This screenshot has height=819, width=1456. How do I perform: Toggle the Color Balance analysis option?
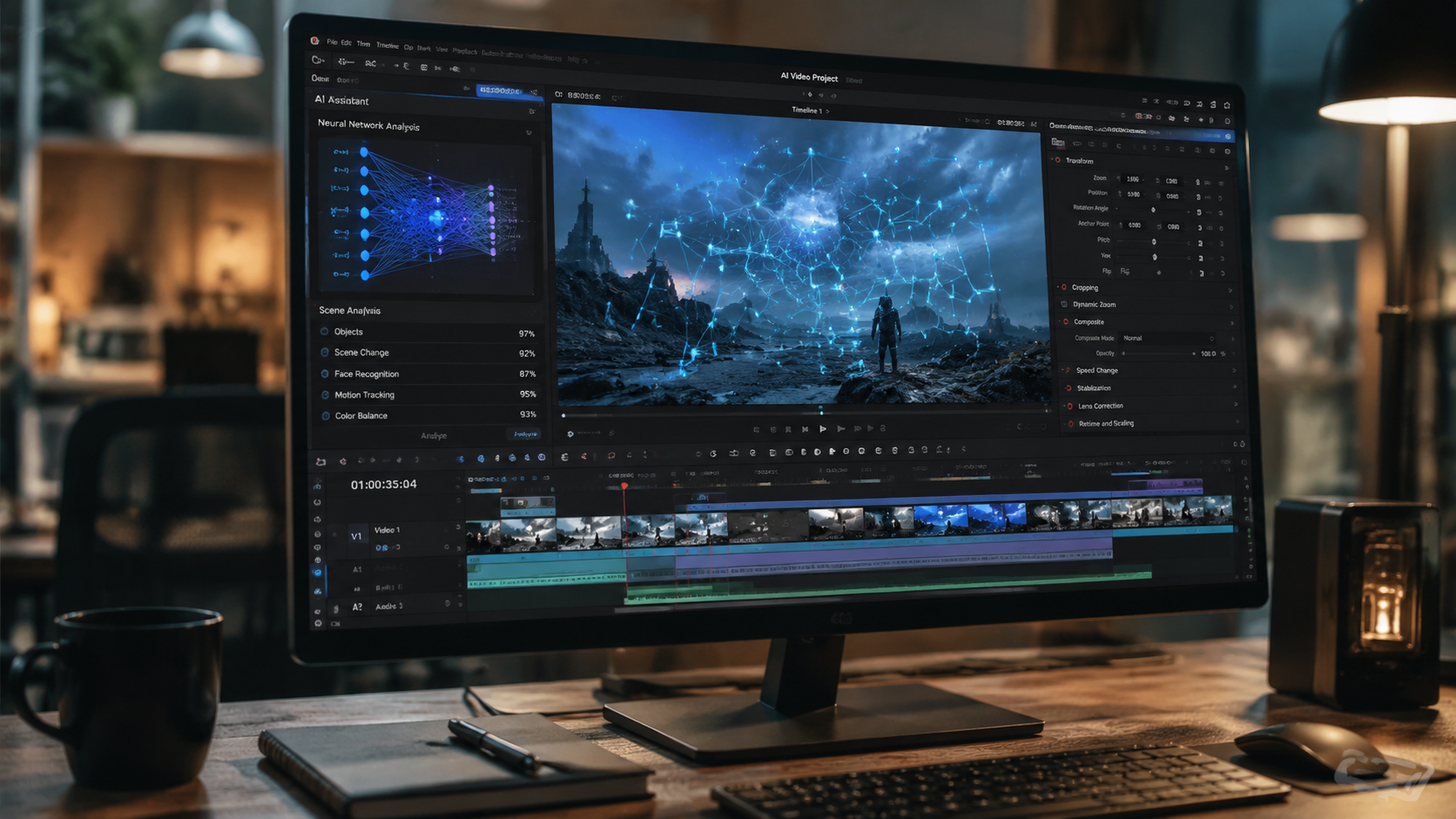(x=326, y=416)
